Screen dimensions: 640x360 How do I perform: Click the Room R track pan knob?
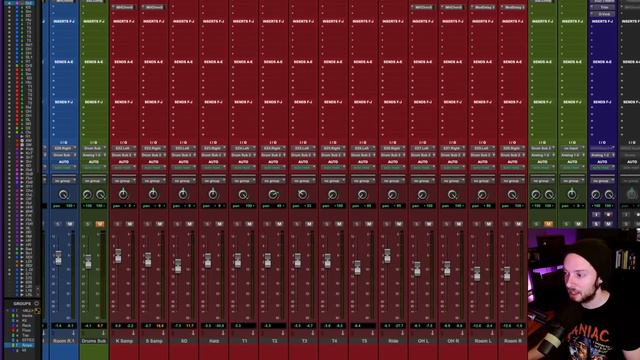pos(512,195)
